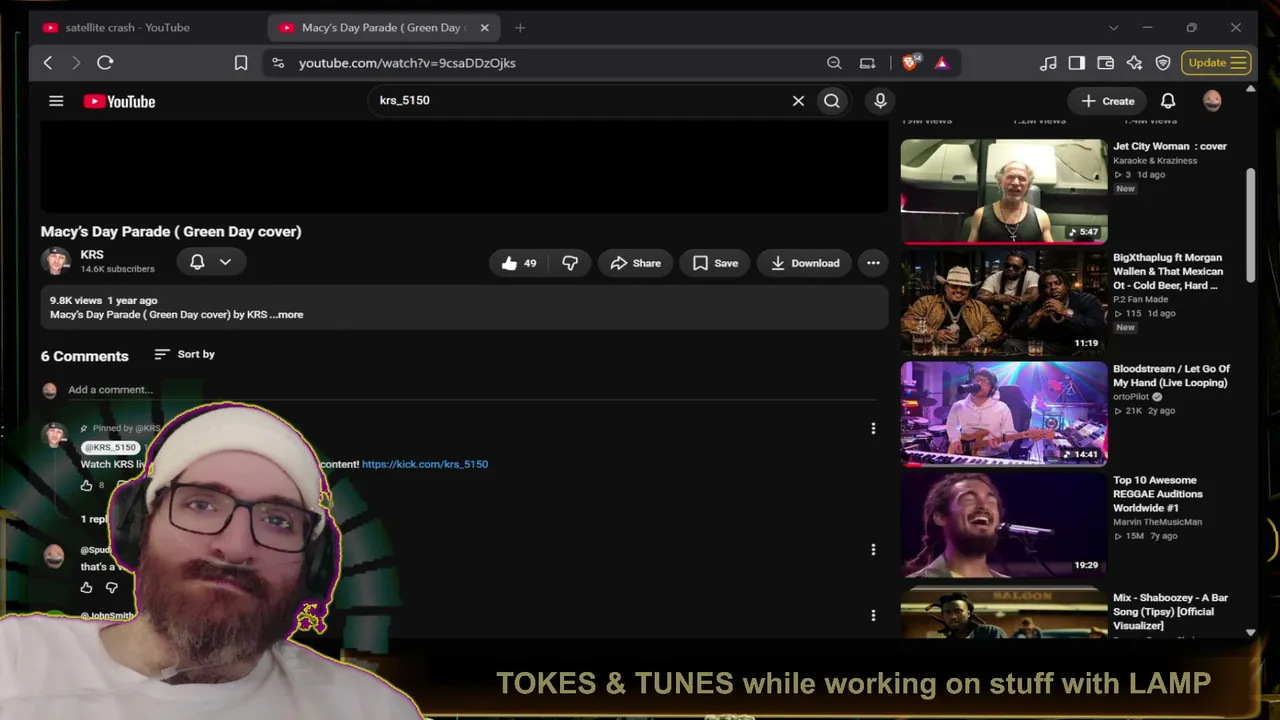1280x720 pixels.
Task: Bookmark this page in the address bar
Action: coord(241,63)
